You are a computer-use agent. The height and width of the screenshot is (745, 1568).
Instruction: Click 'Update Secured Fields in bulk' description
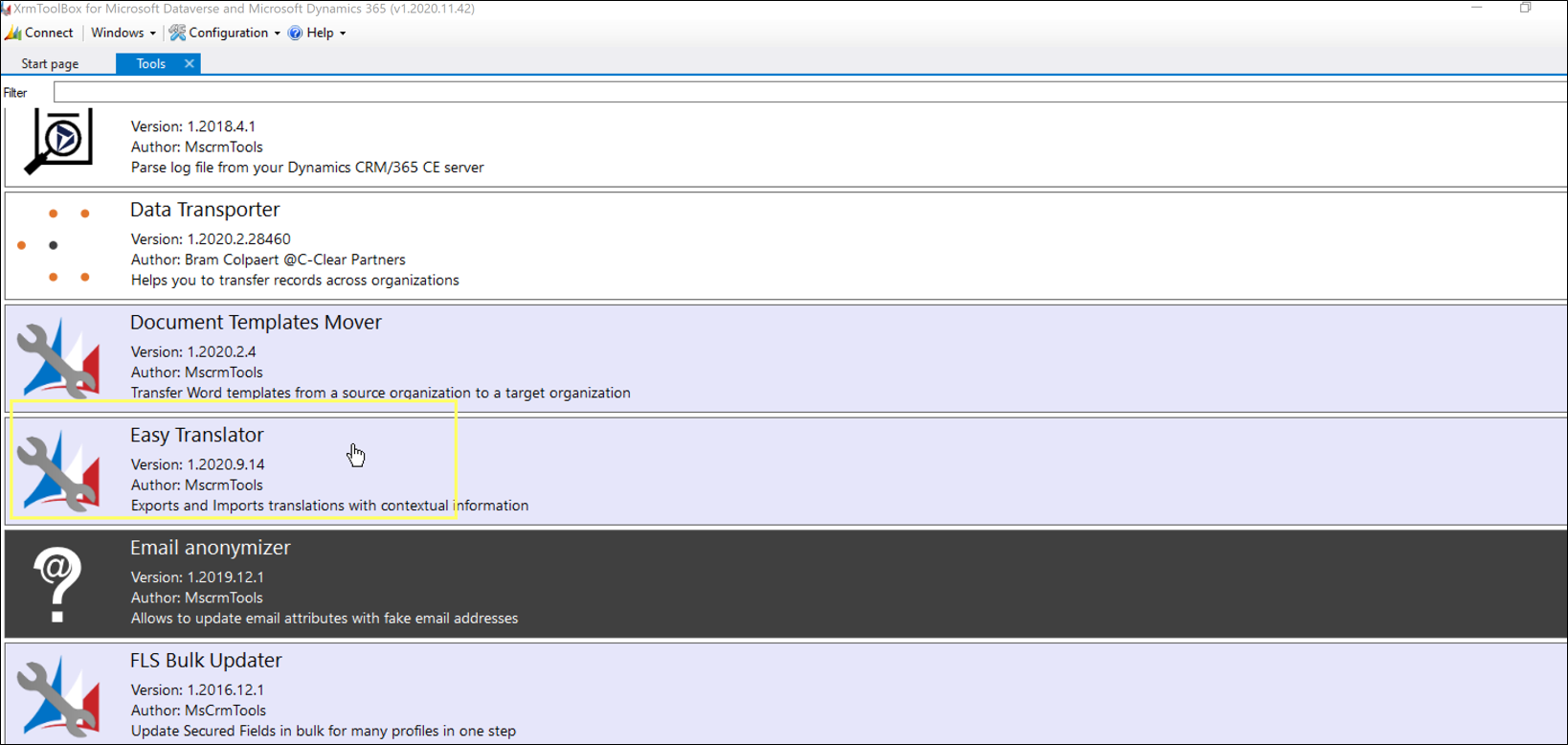click(324, 732)
